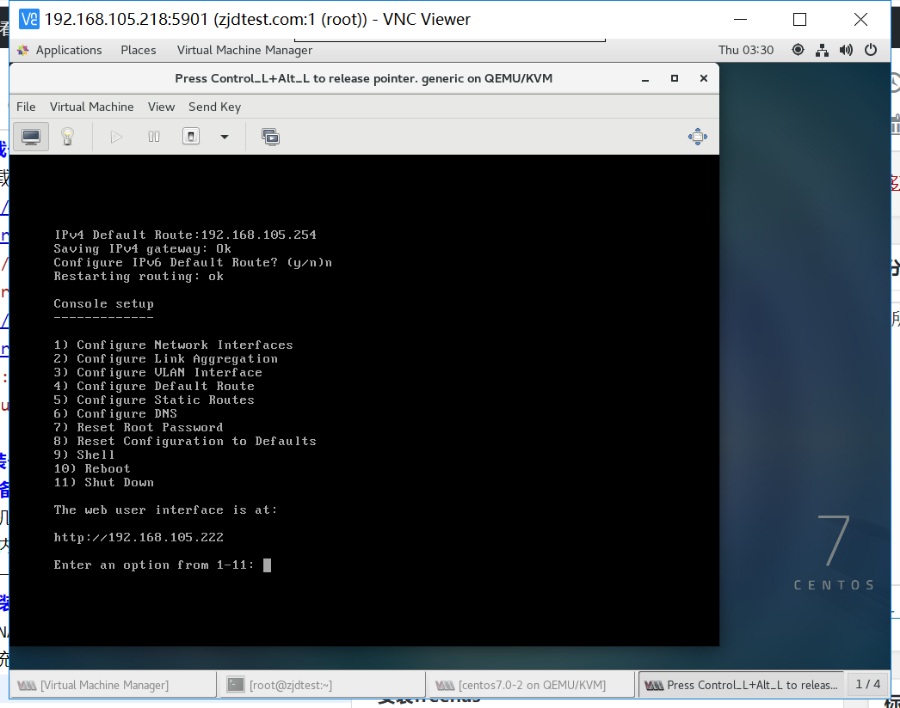Viewport: 900px width, 708px height.
Task: Maximize the generic on QEMU/KVM window
Action: pos(674,79)
